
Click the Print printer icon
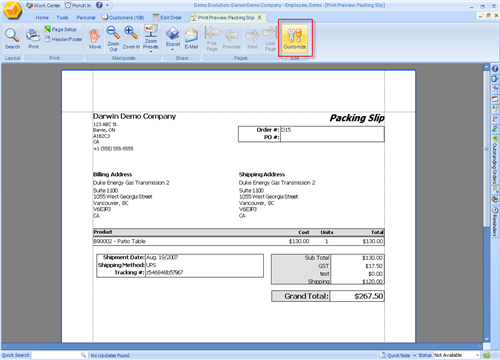(33, 36)
